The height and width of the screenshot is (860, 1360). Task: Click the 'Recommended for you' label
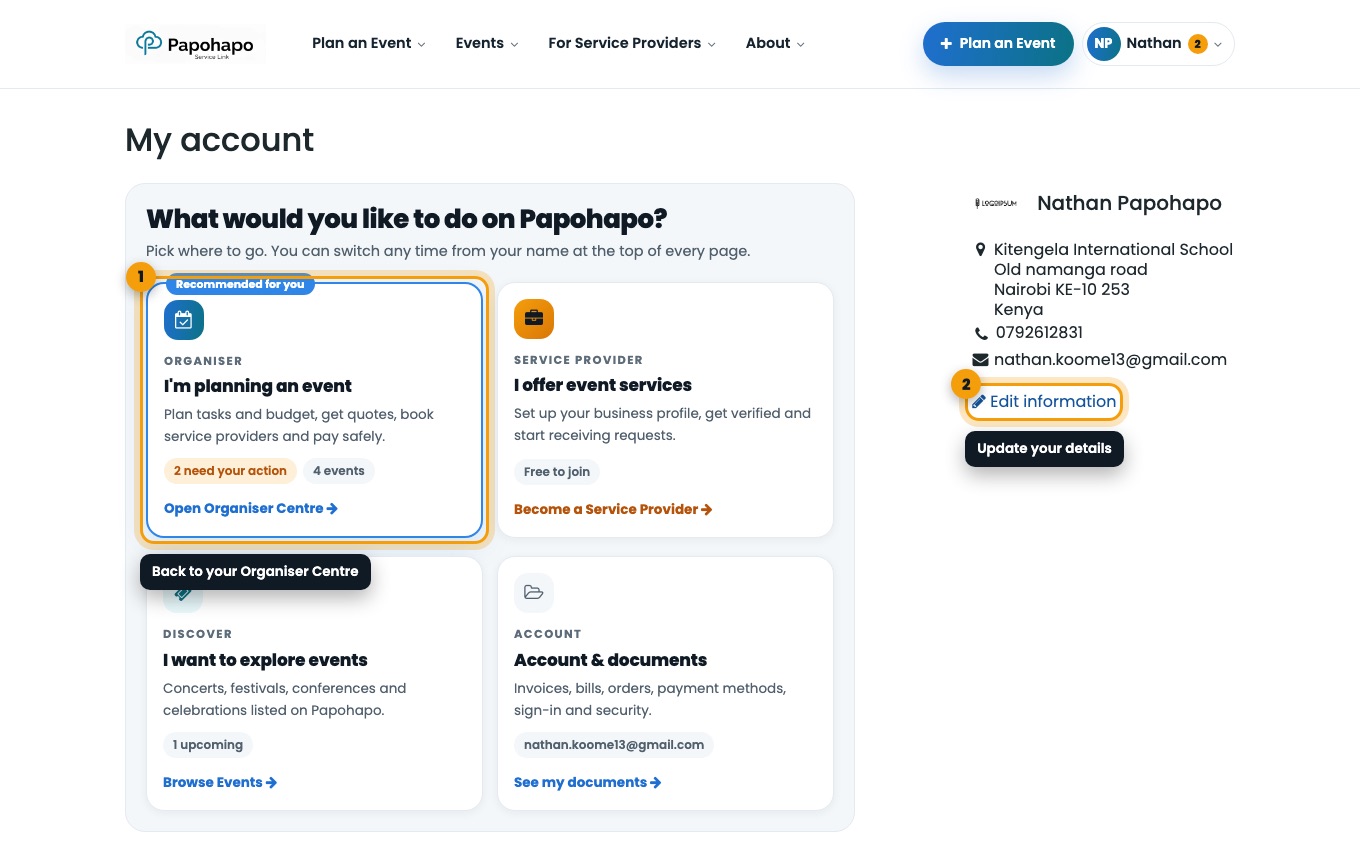240,284
